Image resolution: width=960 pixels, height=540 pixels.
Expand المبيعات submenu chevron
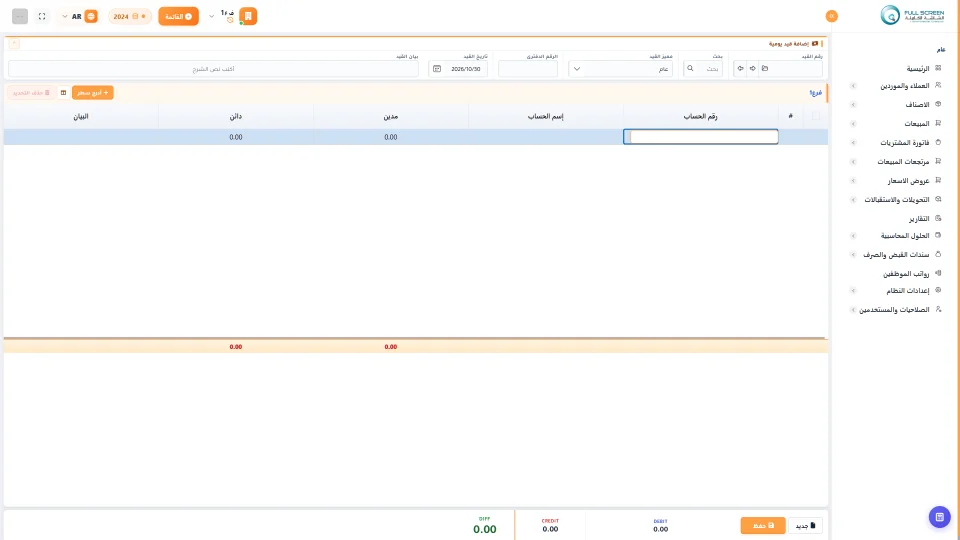click(x=853, y=124)
